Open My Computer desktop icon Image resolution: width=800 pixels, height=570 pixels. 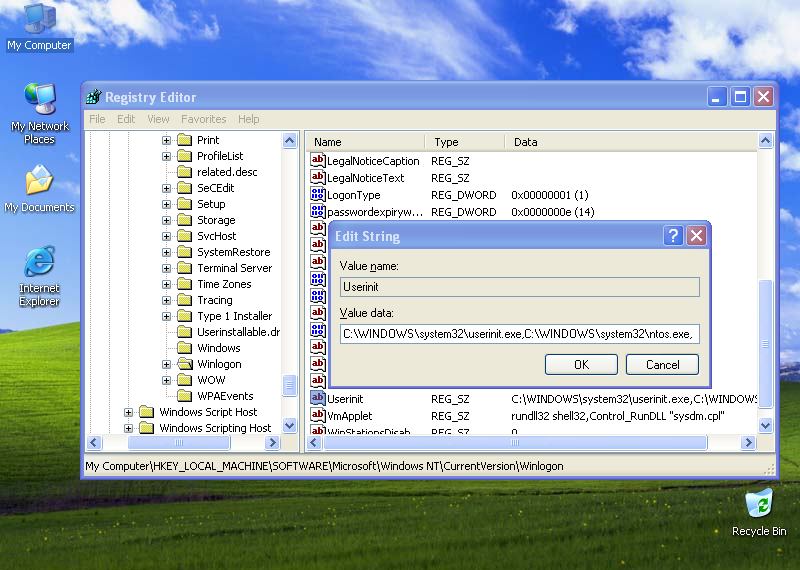click(x=39, y=27)
